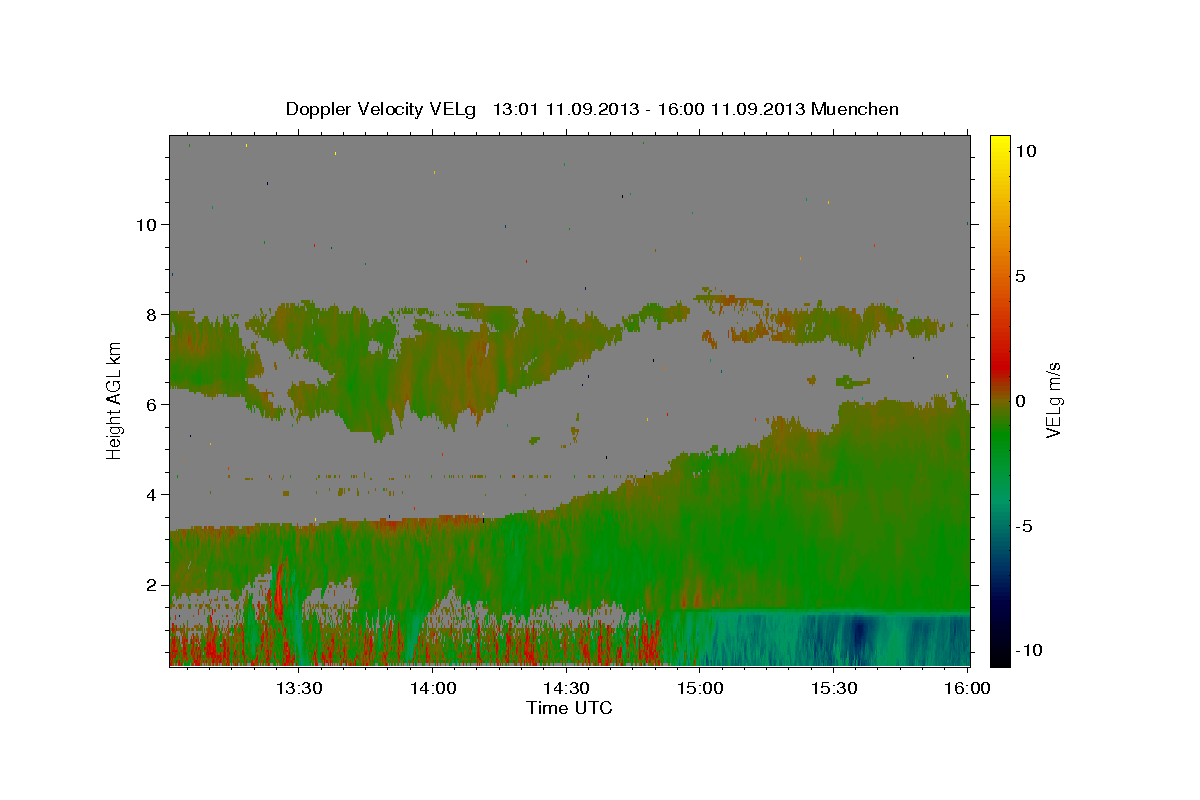Viewport: 1200px width, 800px height.
Task: Click the 'Time UTC' axis label
Action: click(x=569, y=708)
